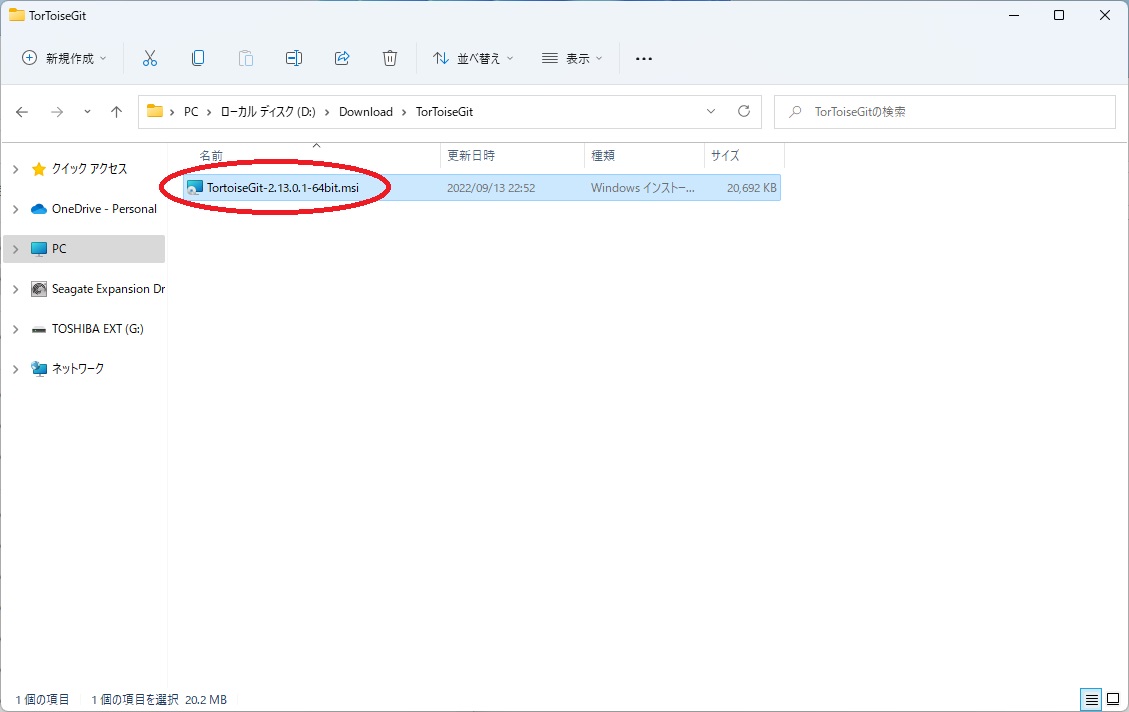
Task: Click the msi installer file icon
Action: tap(194, 188)
